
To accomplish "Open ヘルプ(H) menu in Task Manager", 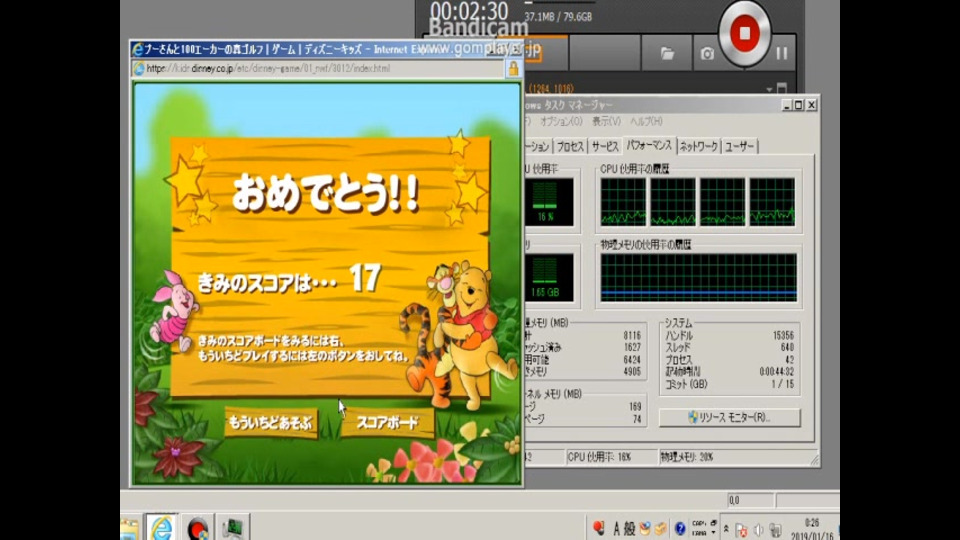I will coord(646,121).
